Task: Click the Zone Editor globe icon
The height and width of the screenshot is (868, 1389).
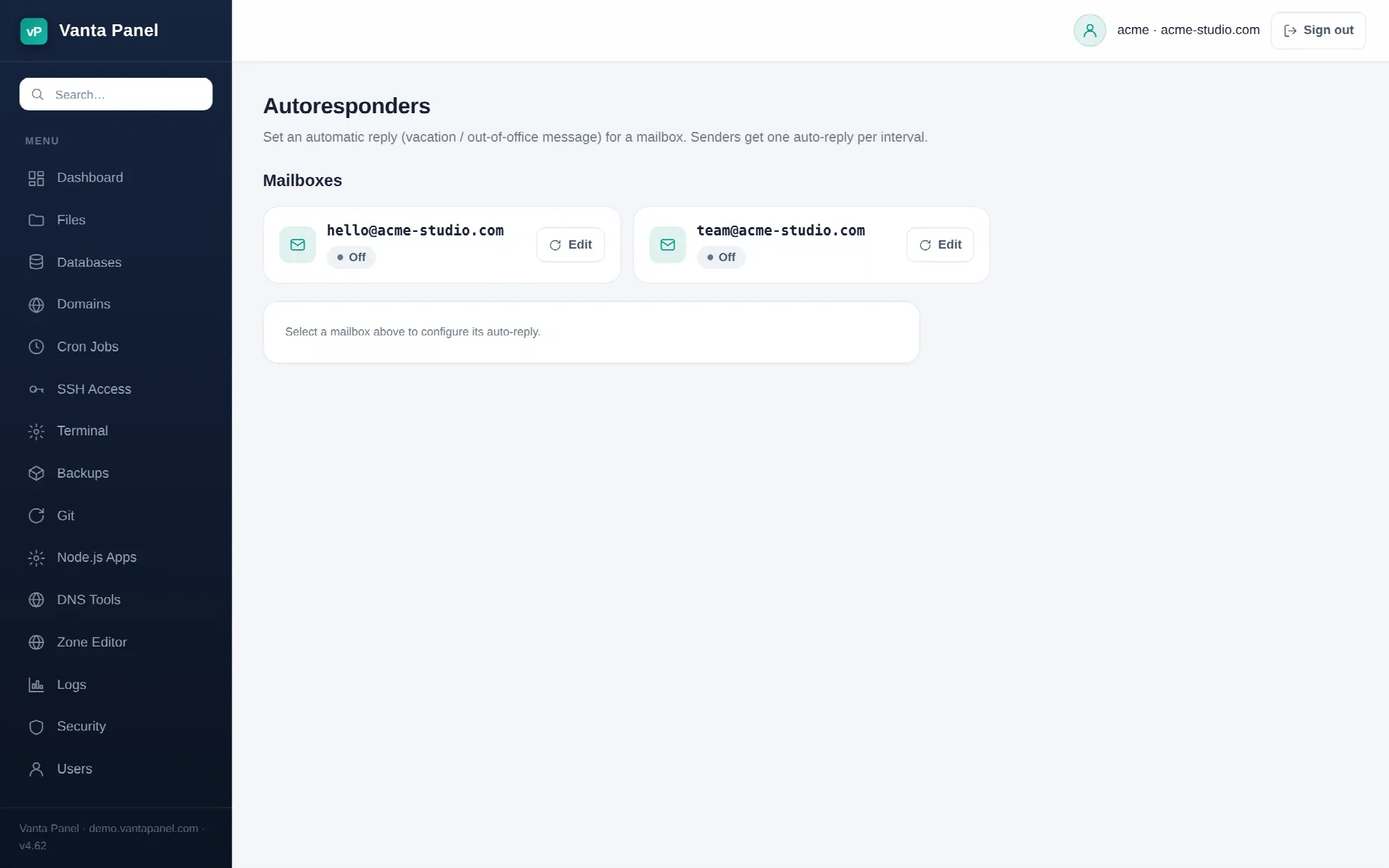Action: (36, 642)
